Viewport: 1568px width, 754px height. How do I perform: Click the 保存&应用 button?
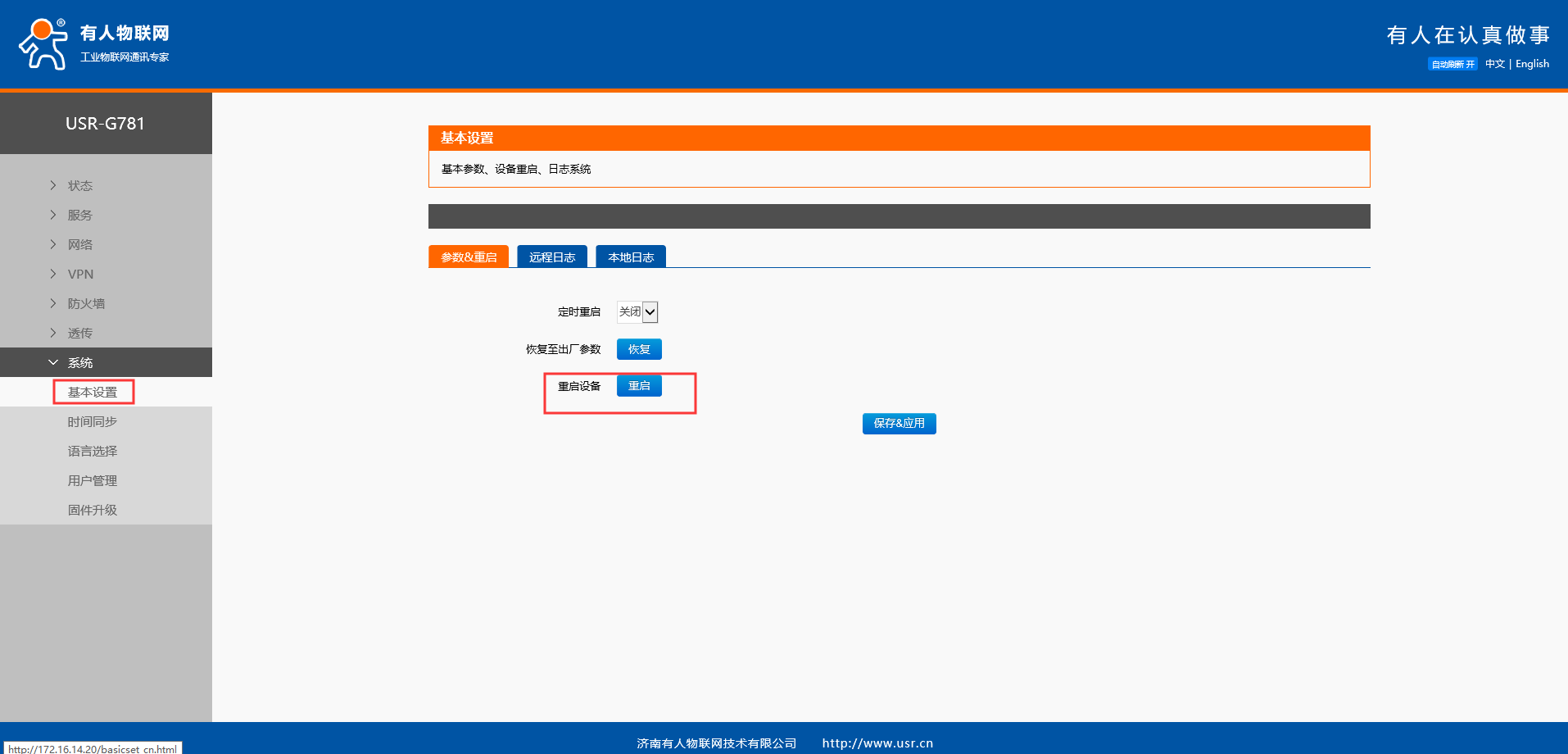(899, 423)
